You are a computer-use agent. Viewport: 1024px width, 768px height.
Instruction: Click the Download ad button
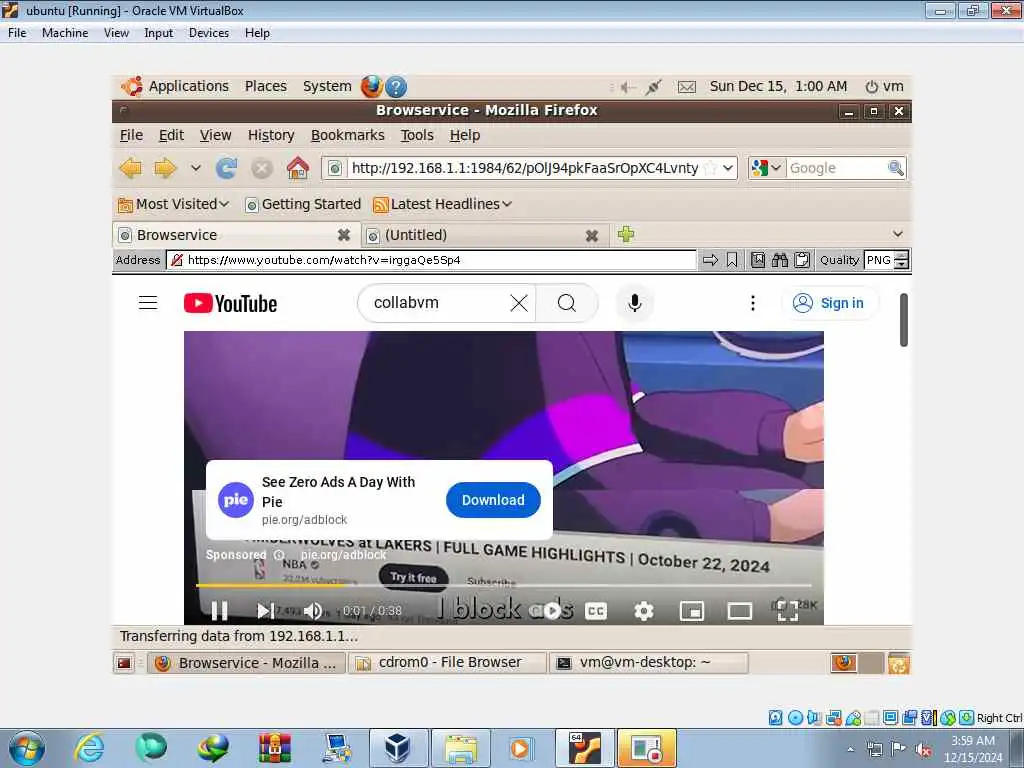(x=493, y=500)
